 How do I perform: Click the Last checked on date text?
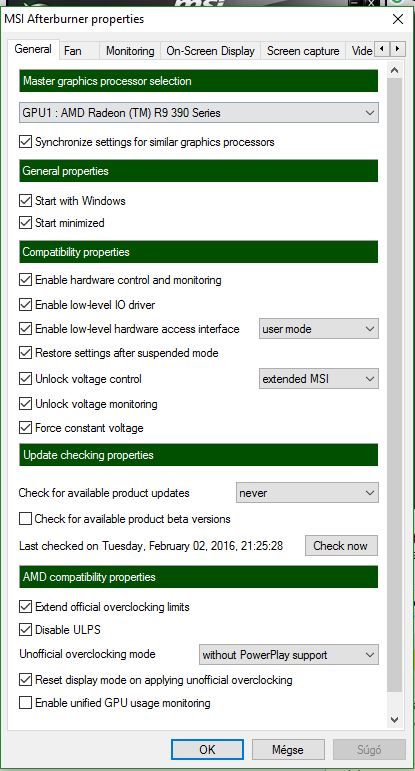[151, 546]
